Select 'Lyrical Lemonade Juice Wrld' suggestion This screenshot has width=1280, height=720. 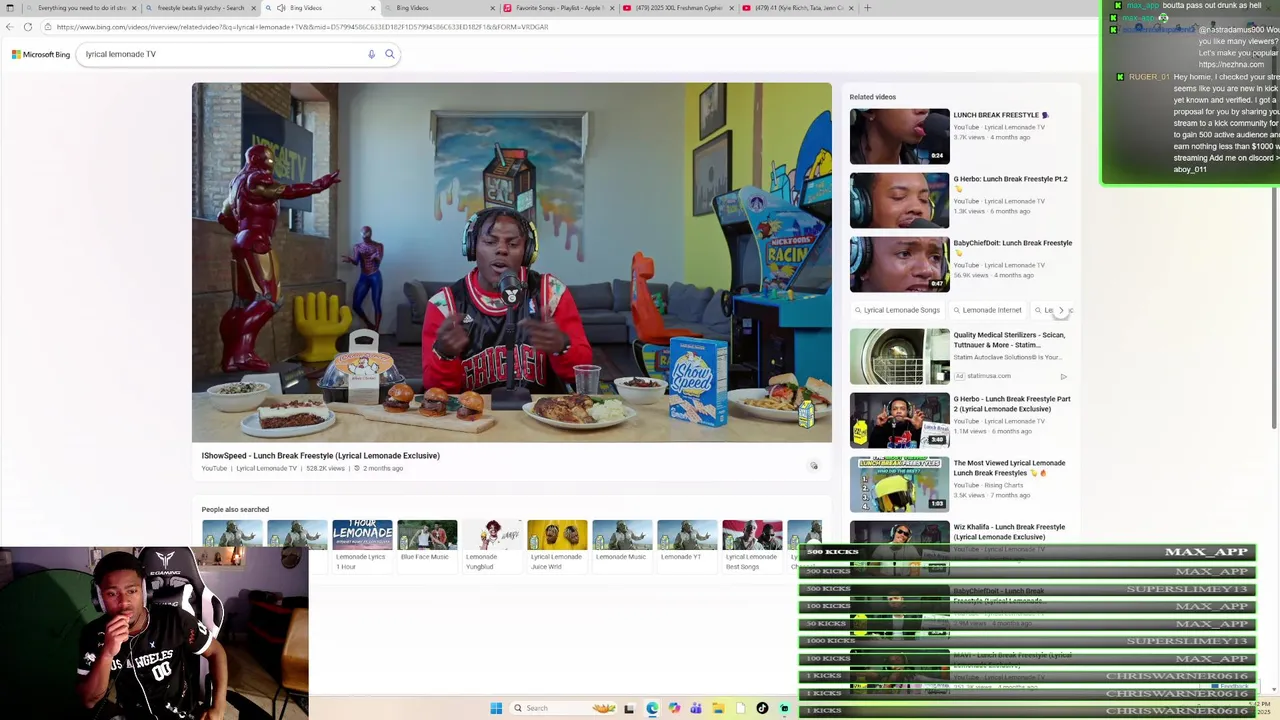tap(557, 546)
